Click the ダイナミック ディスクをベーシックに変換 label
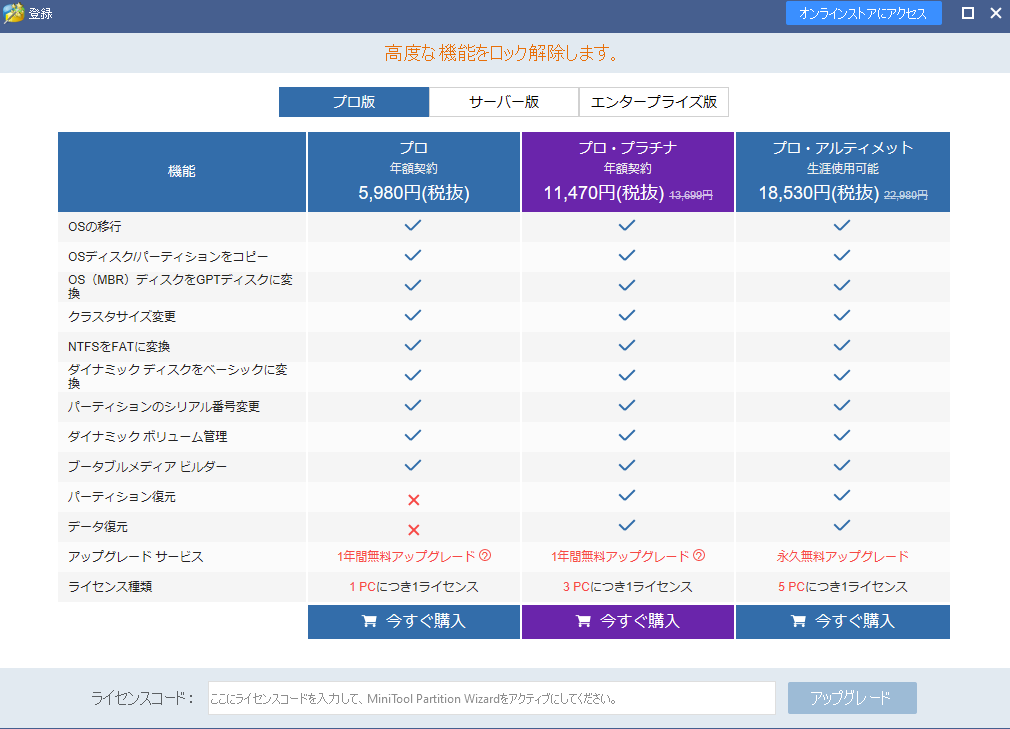The width and height of the screenshot is (1010, 729). 178,377
